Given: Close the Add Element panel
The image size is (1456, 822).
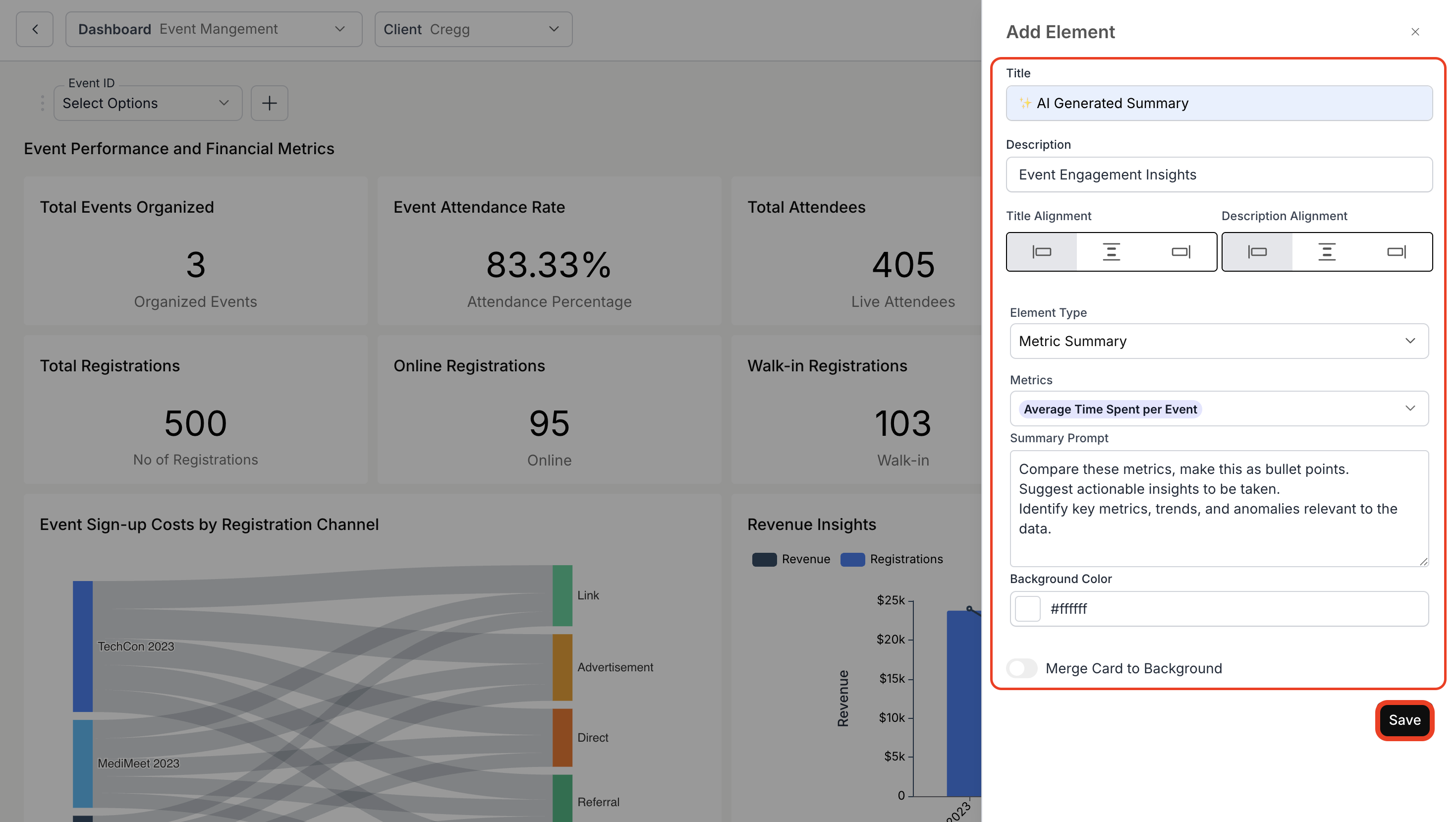Looking at the screenshot, I should point(1415,32).
